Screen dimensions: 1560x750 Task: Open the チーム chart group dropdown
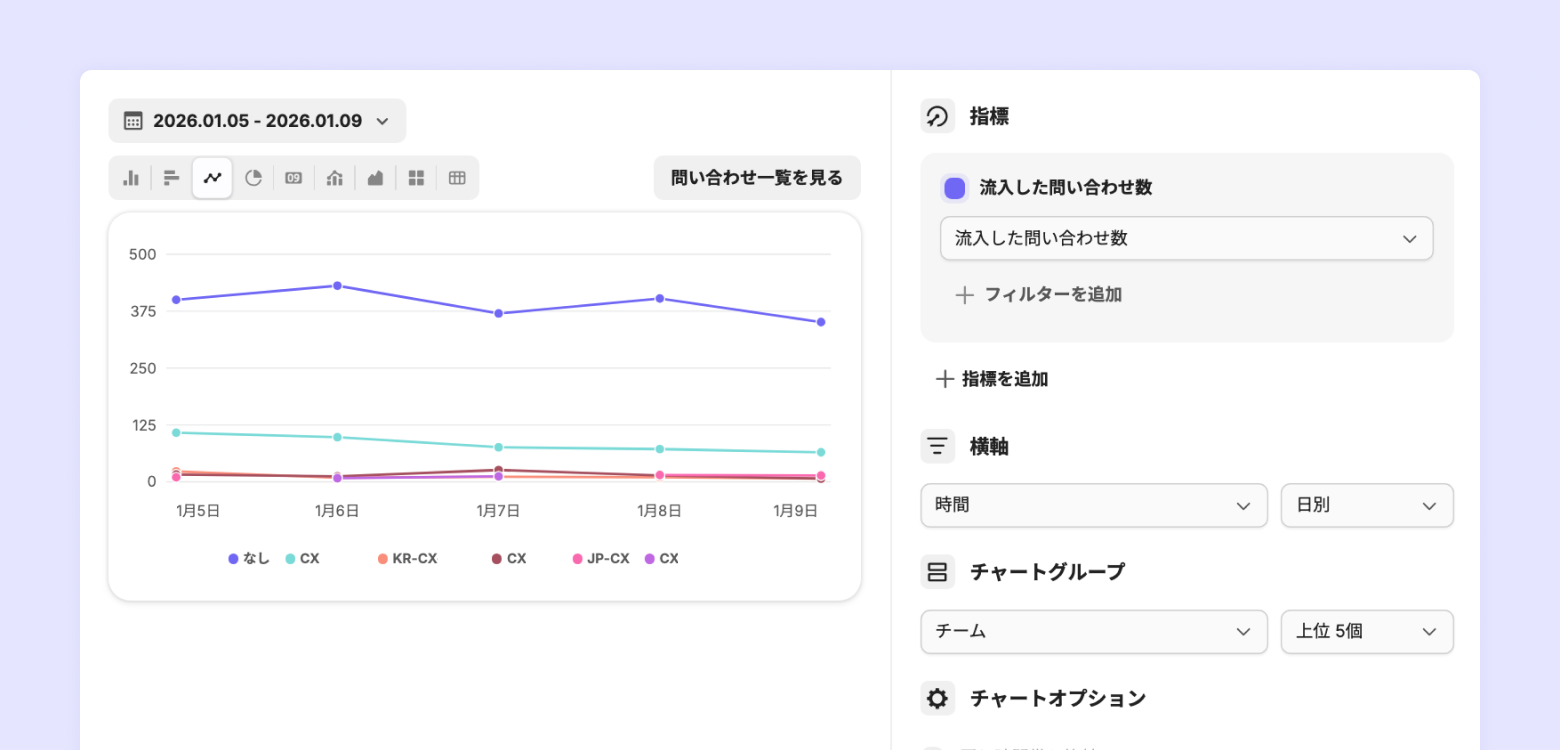(1093, 632)
